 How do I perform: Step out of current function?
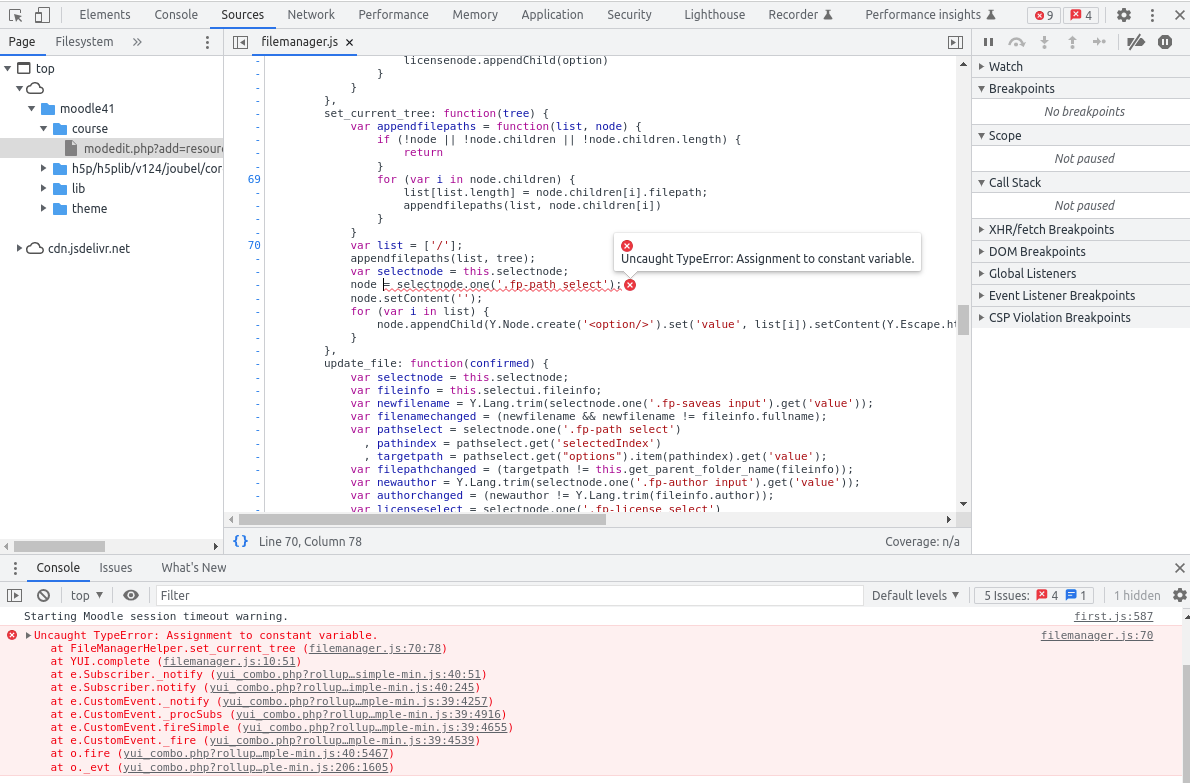coord(1072,42)
